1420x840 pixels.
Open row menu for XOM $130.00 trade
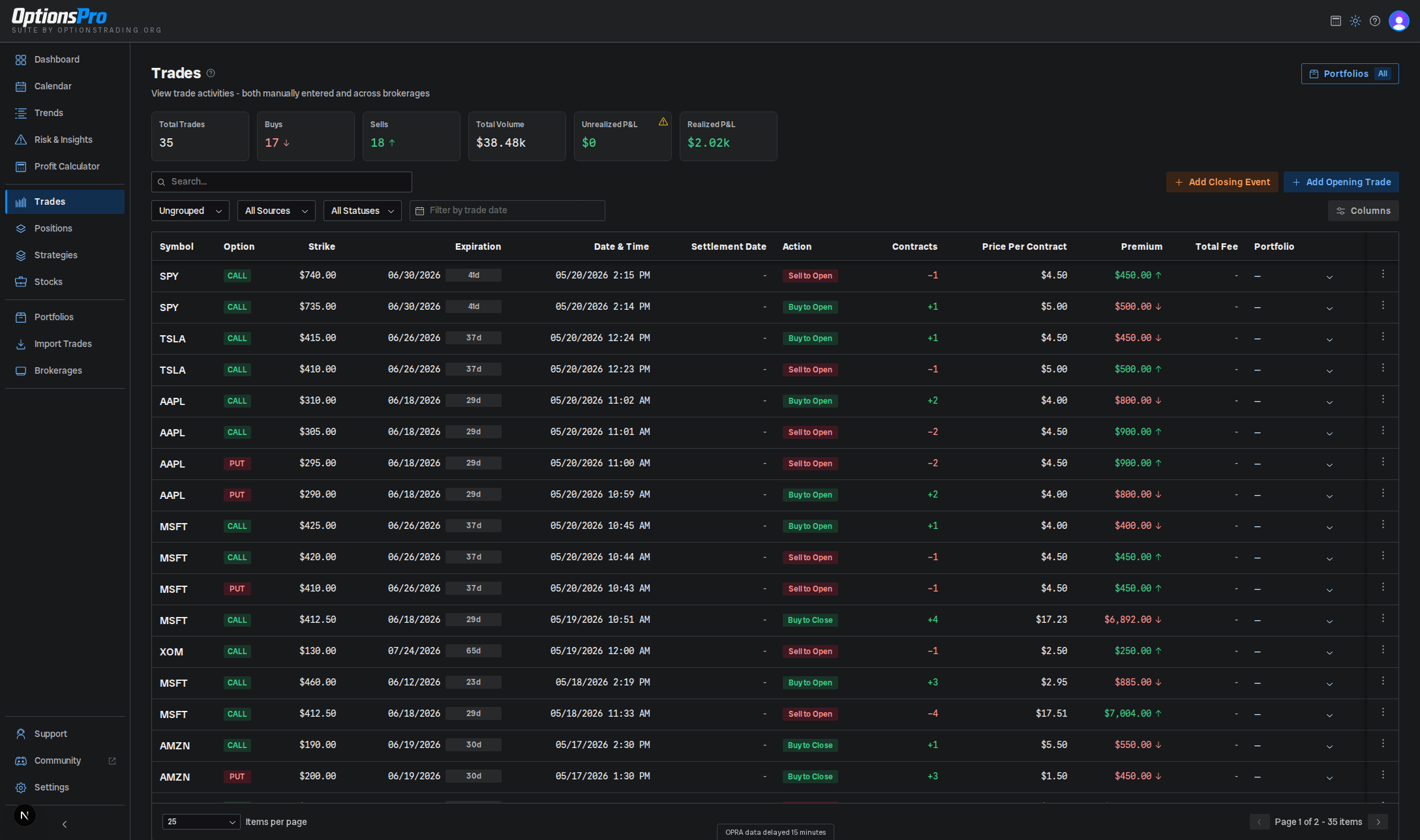(x=1383, y=650)
